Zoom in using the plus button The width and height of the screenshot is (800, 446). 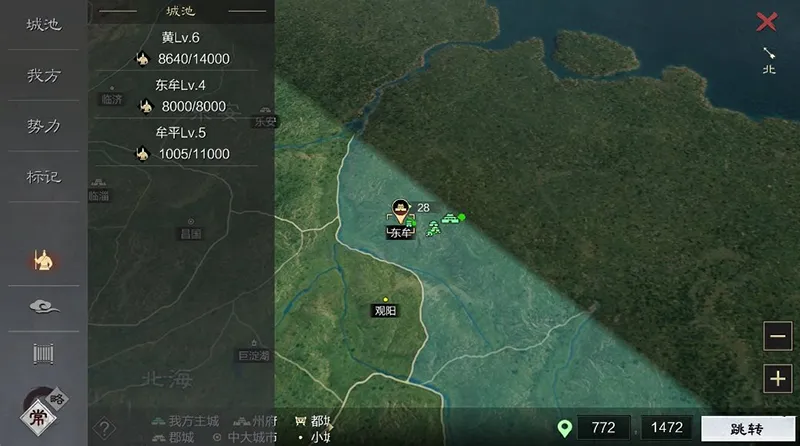coord(777,379)
